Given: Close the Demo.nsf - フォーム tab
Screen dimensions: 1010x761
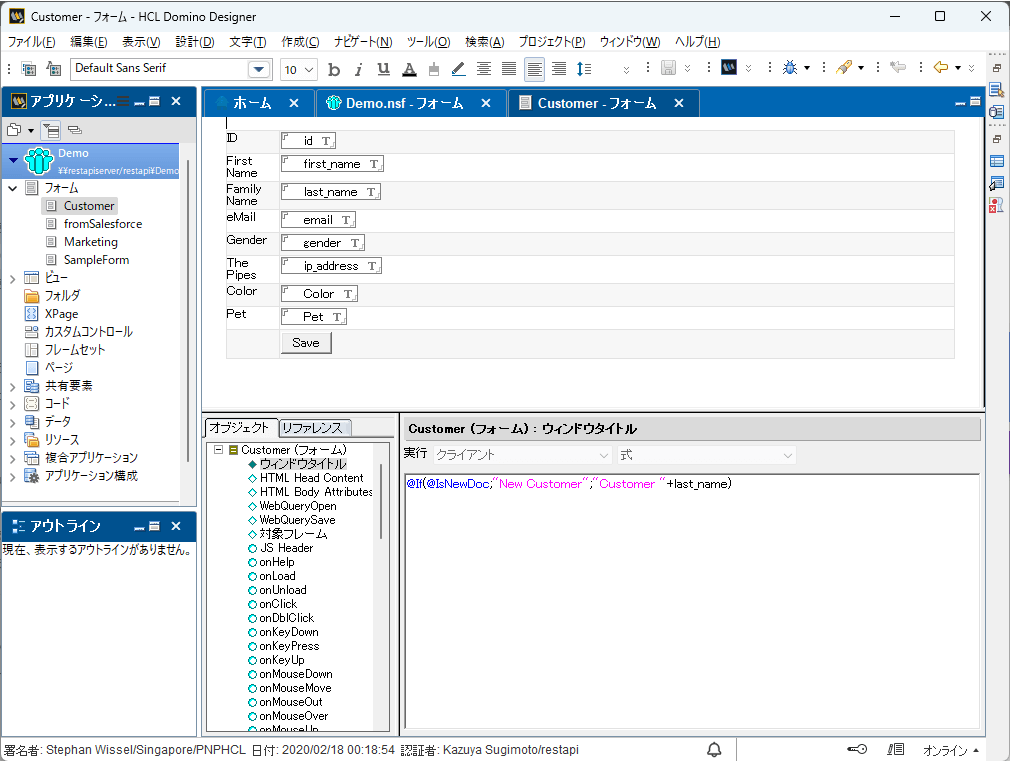Looking at the screenshot, I should pyautogui.click(x=486, y=103).
